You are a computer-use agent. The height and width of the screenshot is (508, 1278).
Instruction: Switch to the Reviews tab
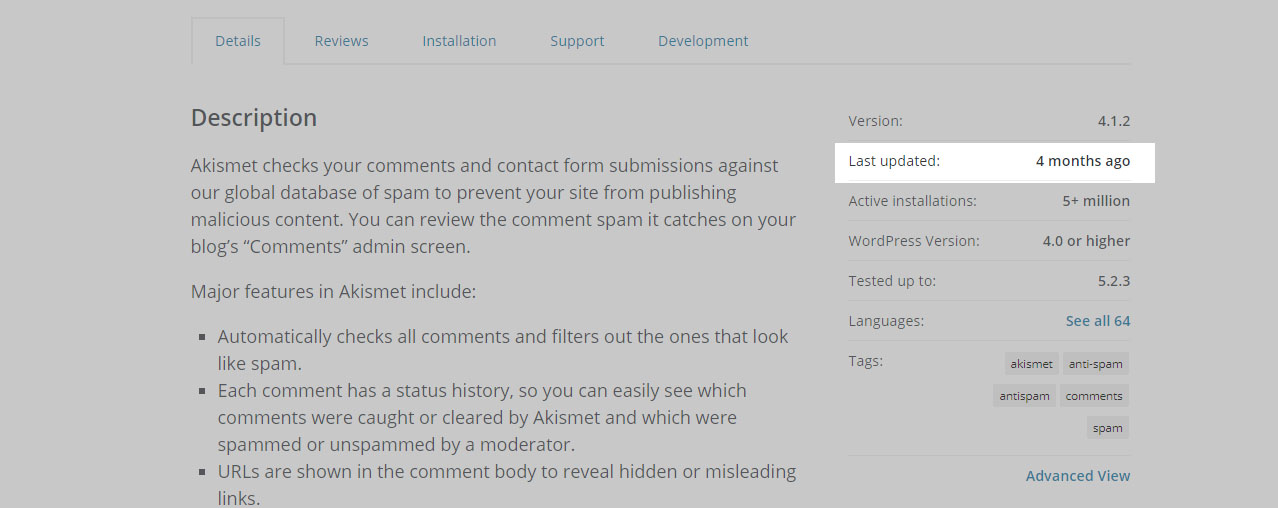point(341,41)
